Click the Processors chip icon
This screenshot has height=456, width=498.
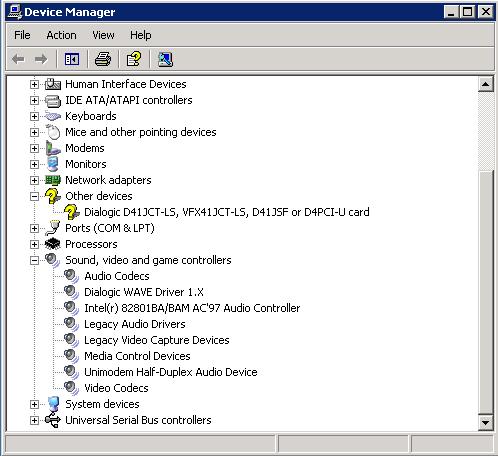tap(53, 244)
